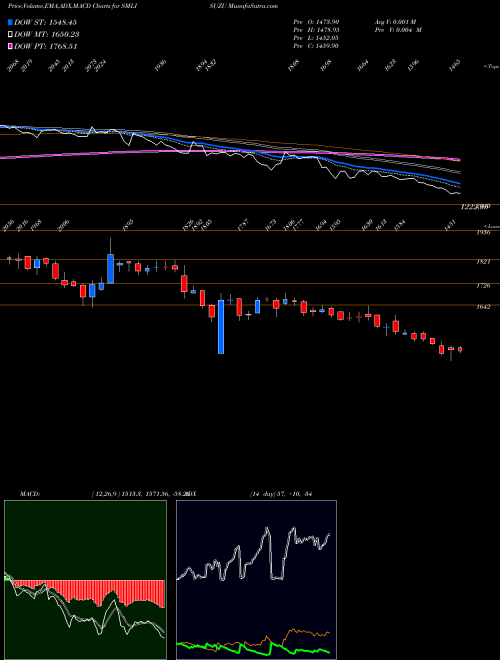
Task: Click the 'Pre L: 1452.05' low value
Action: tap(316, 38)
